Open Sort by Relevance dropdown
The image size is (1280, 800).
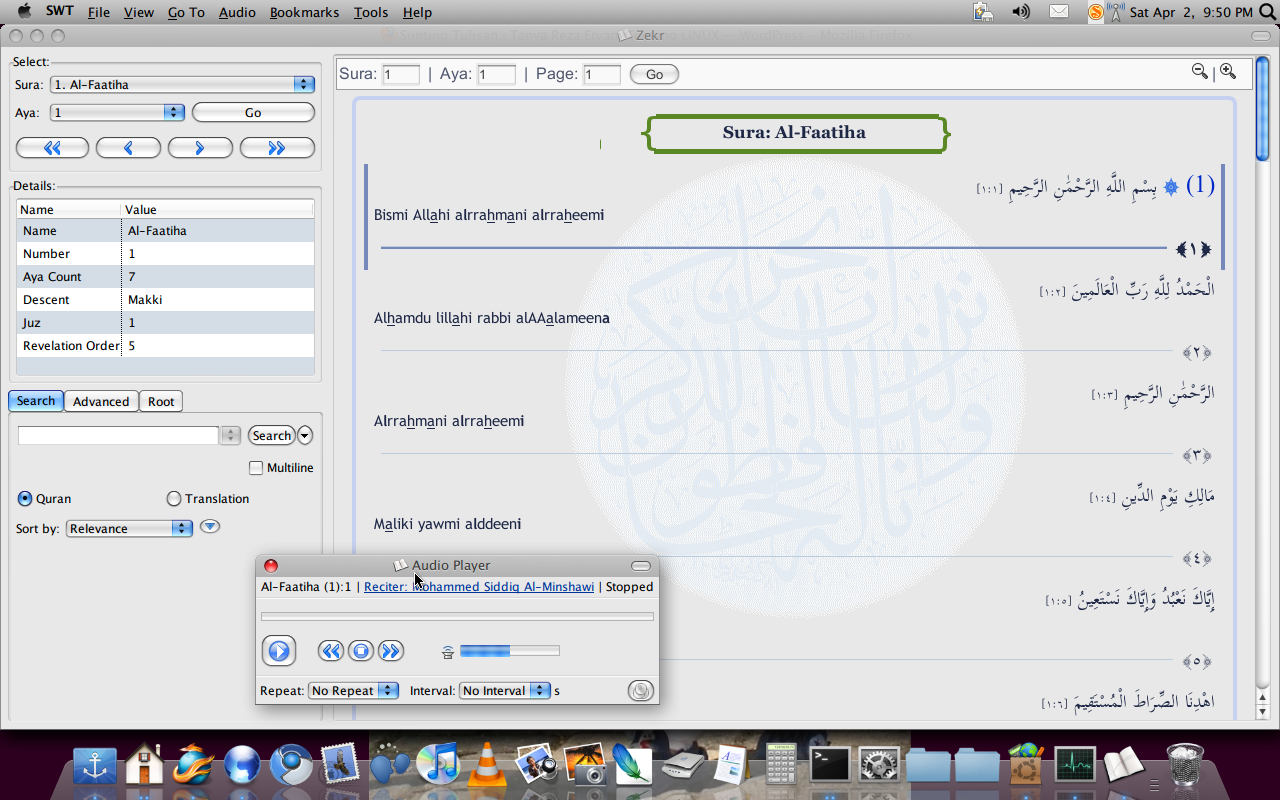click(x=129, y=528)
